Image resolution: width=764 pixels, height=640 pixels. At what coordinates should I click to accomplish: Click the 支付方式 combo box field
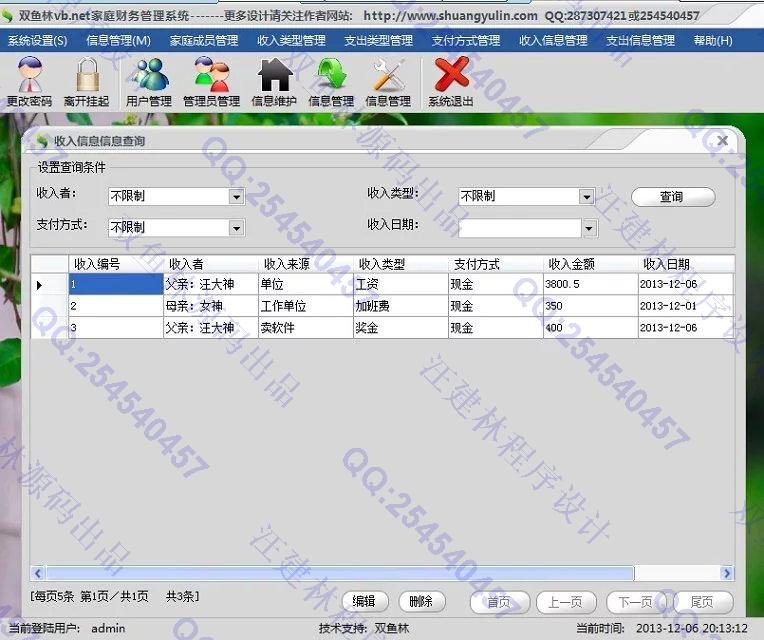[176, 228]
